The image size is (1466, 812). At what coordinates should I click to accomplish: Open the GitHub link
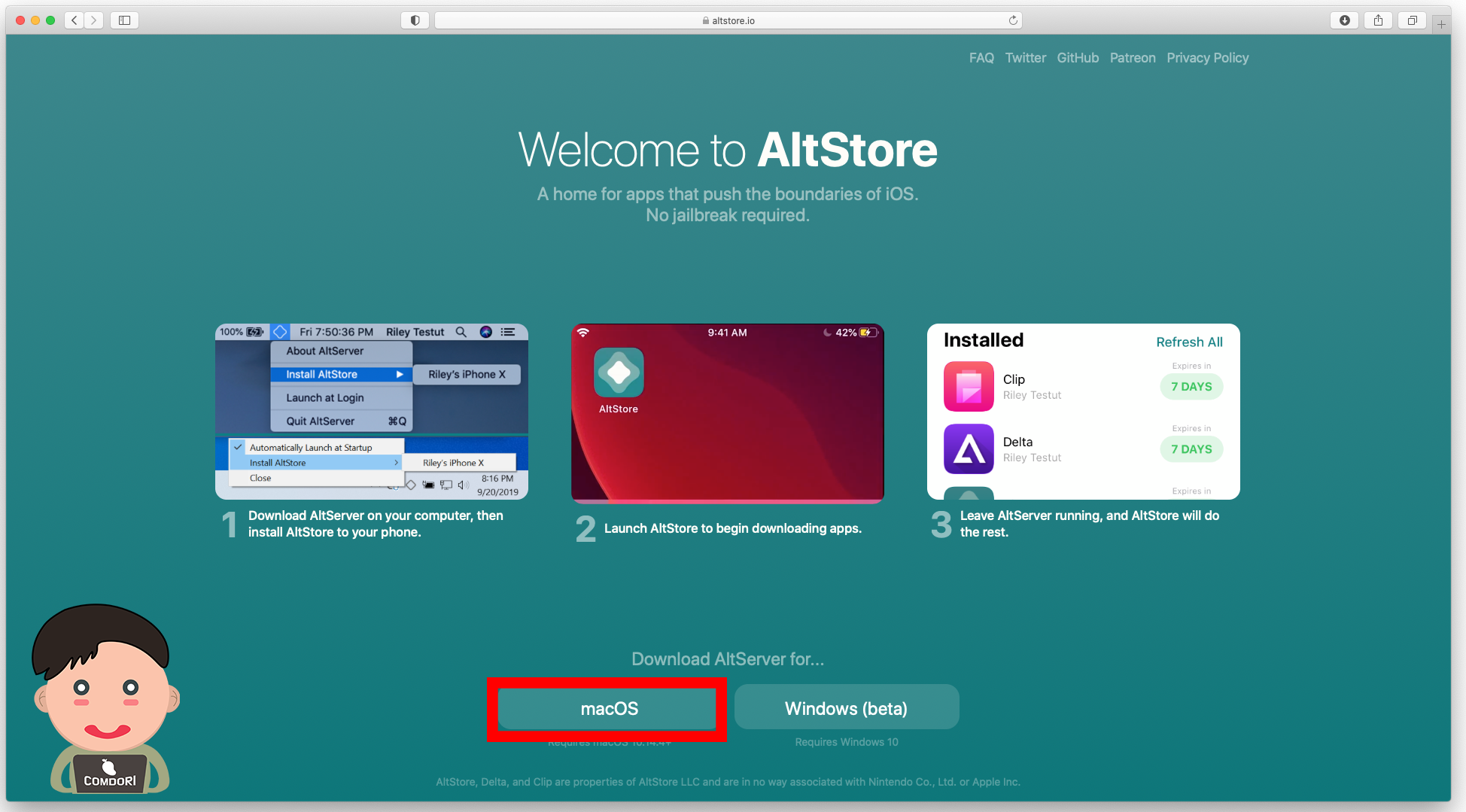(x=1078, y=58)
